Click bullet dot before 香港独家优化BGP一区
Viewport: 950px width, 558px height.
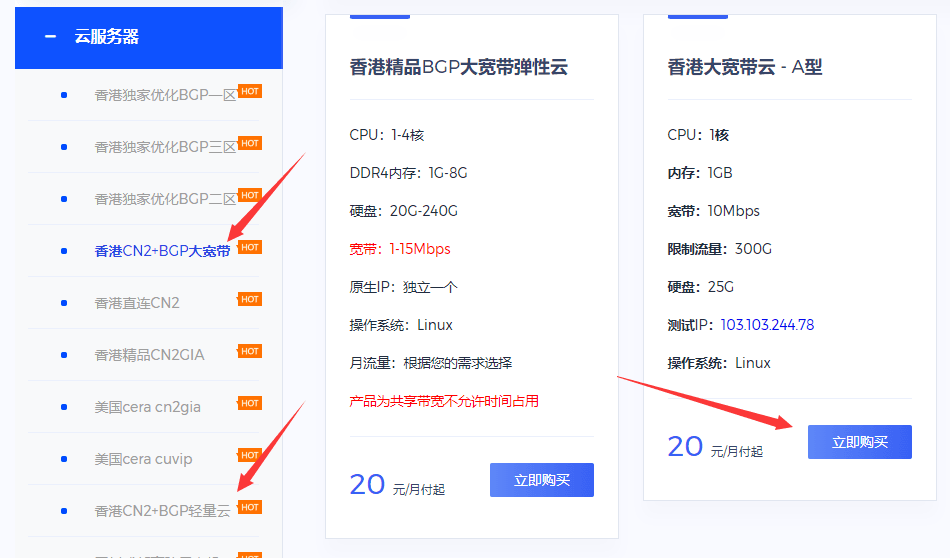coord(64,95)
